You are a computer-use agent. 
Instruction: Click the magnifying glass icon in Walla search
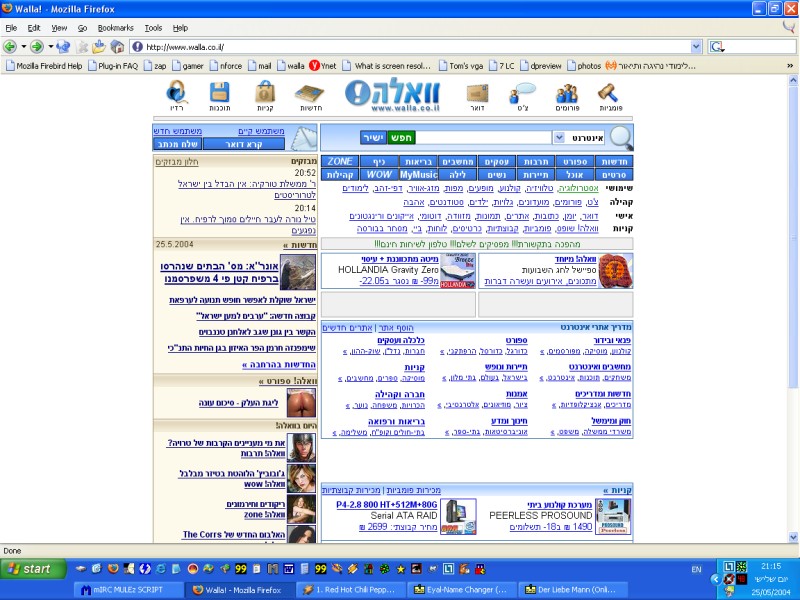pyautogui.click(x=621, y=138)
